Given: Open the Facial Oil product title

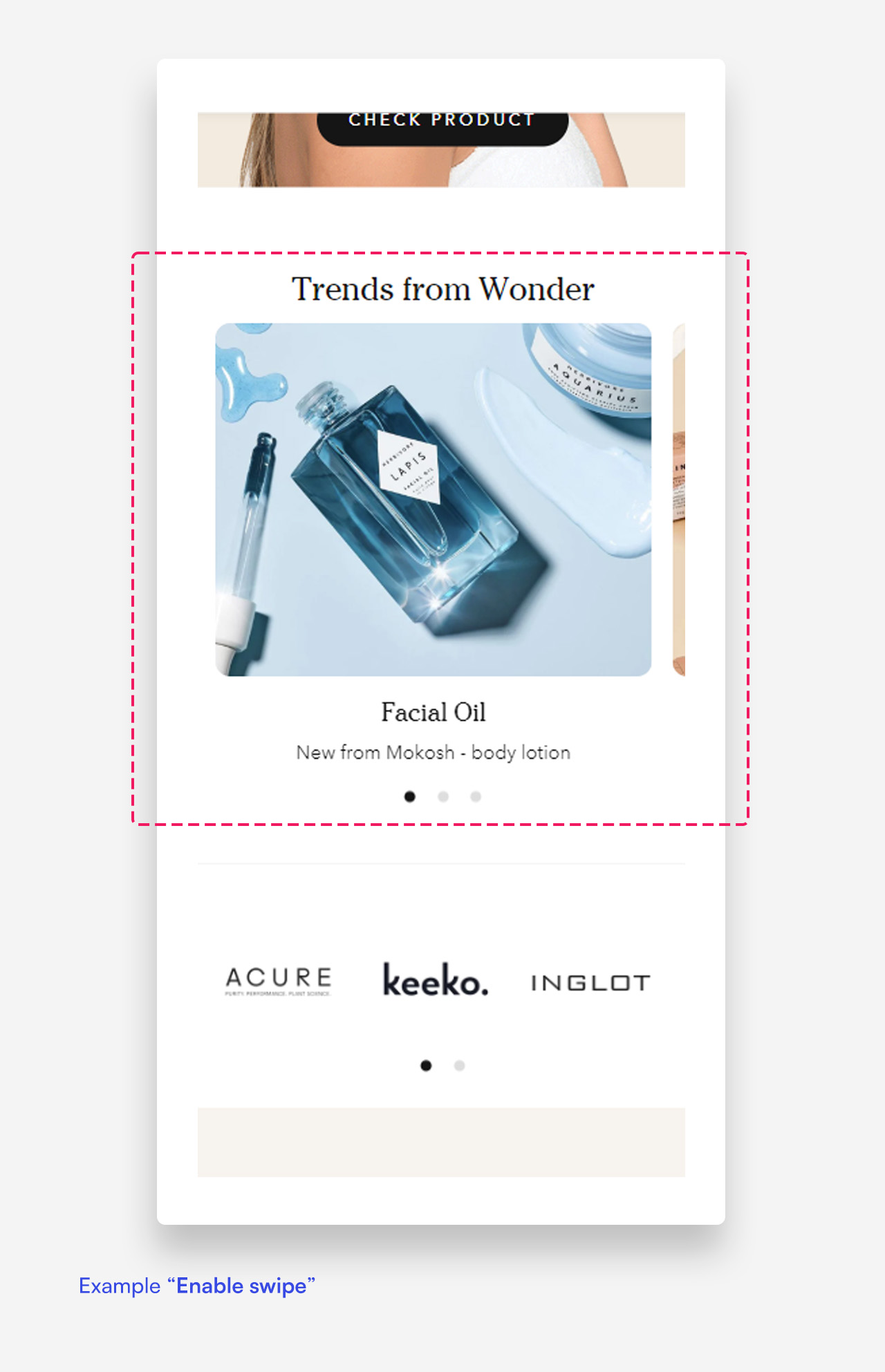Looking at the screenshot, I should (434, 713).
